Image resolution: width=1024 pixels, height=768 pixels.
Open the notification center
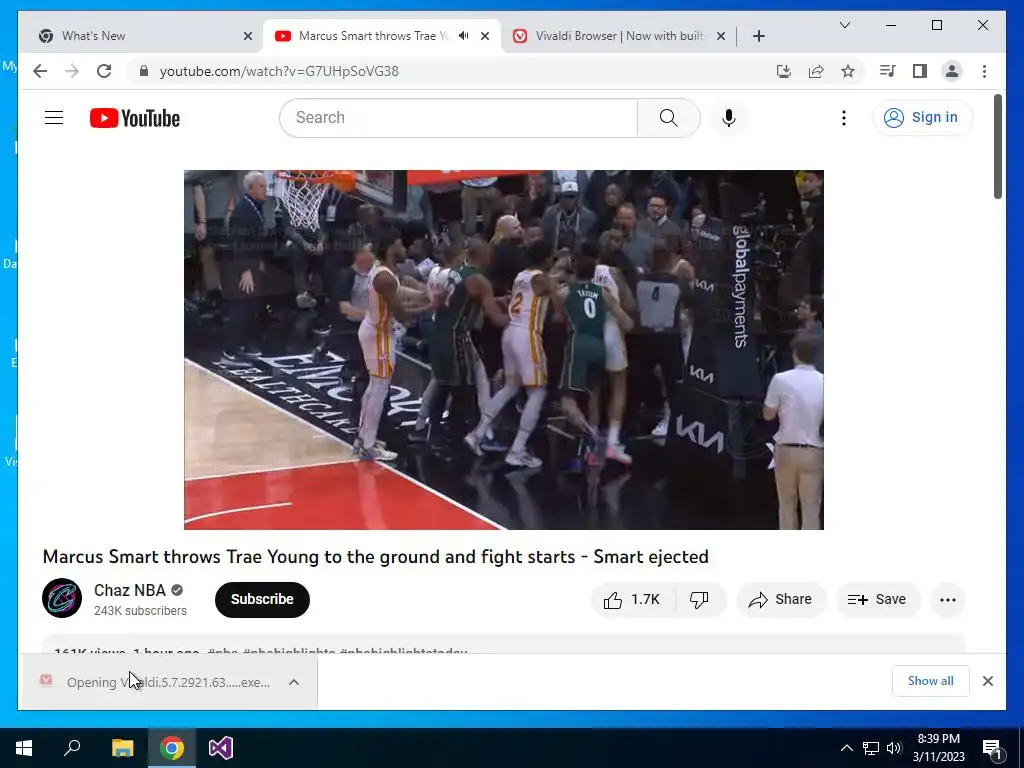click(x=992, y=748)
